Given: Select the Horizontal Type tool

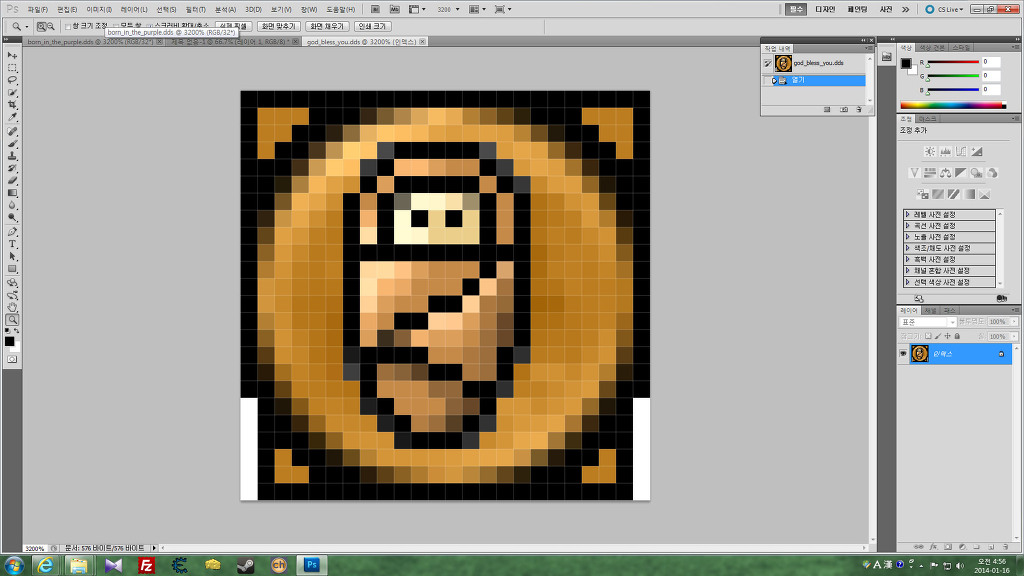Looking at the screenshot, I should point(13,244).
